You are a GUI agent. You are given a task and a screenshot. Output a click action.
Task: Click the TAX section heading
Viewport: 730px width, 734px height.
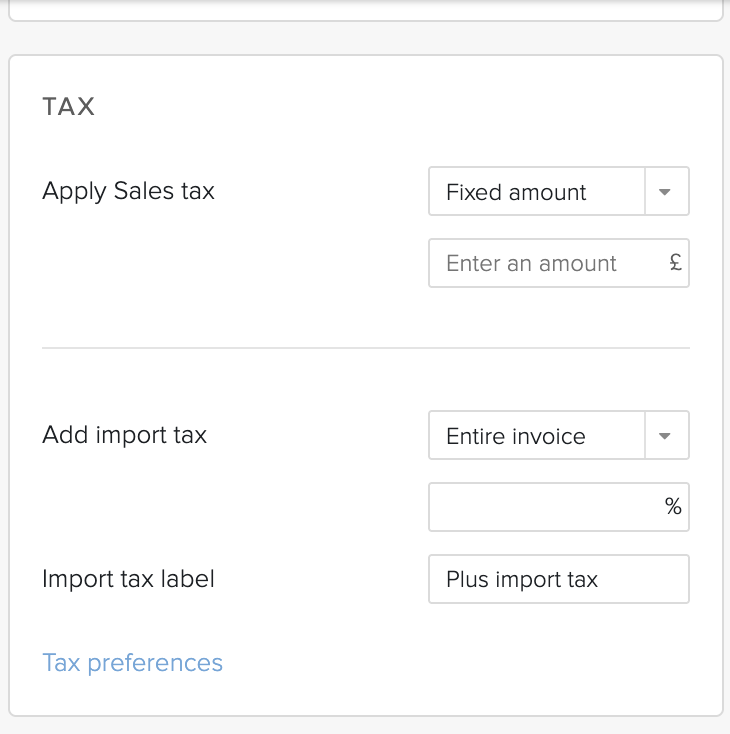click(x=68, y=106)
